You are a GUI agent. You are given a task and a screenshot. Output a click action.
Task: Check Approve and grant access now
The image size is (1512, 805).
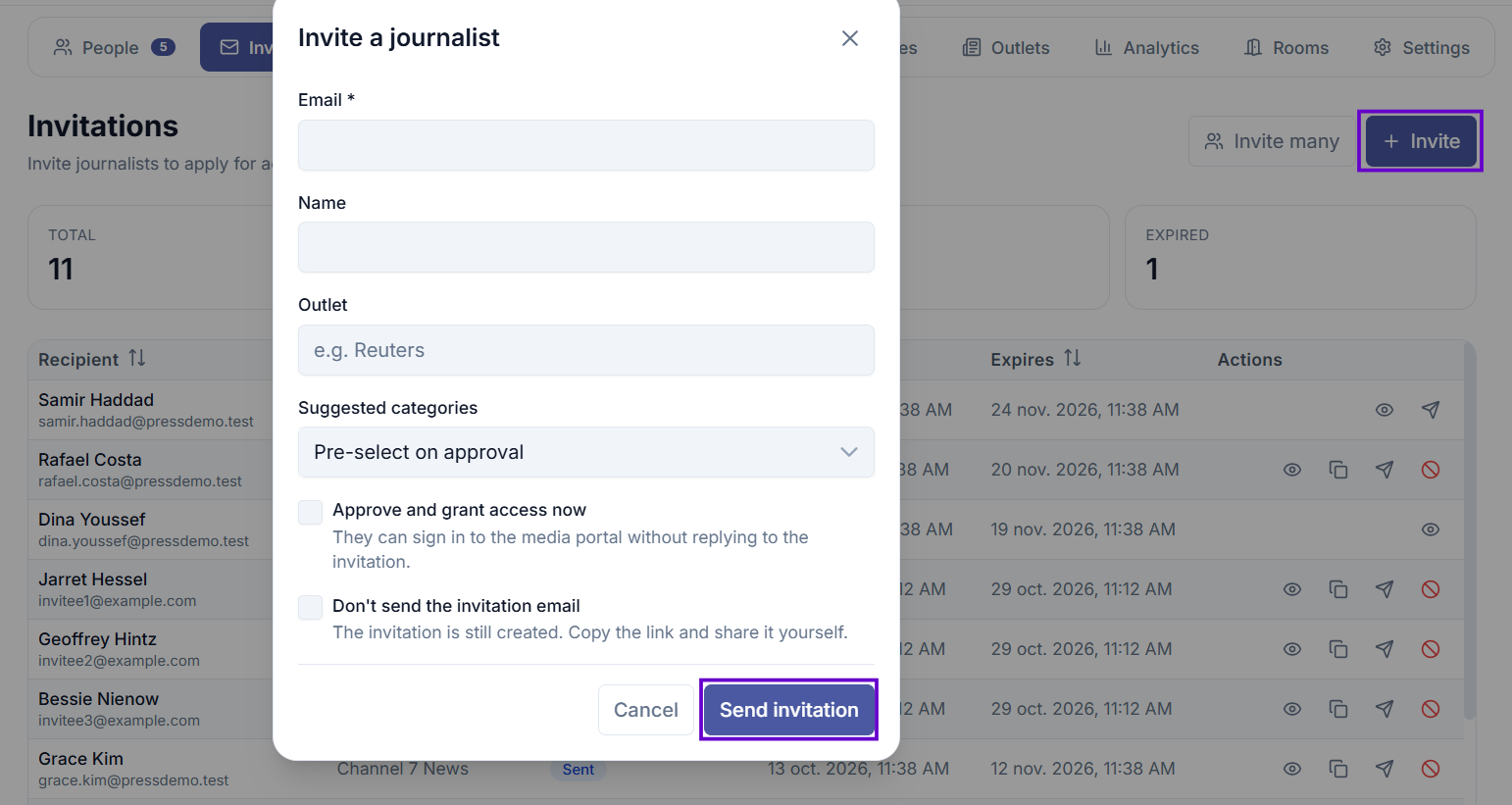point(311,512)
